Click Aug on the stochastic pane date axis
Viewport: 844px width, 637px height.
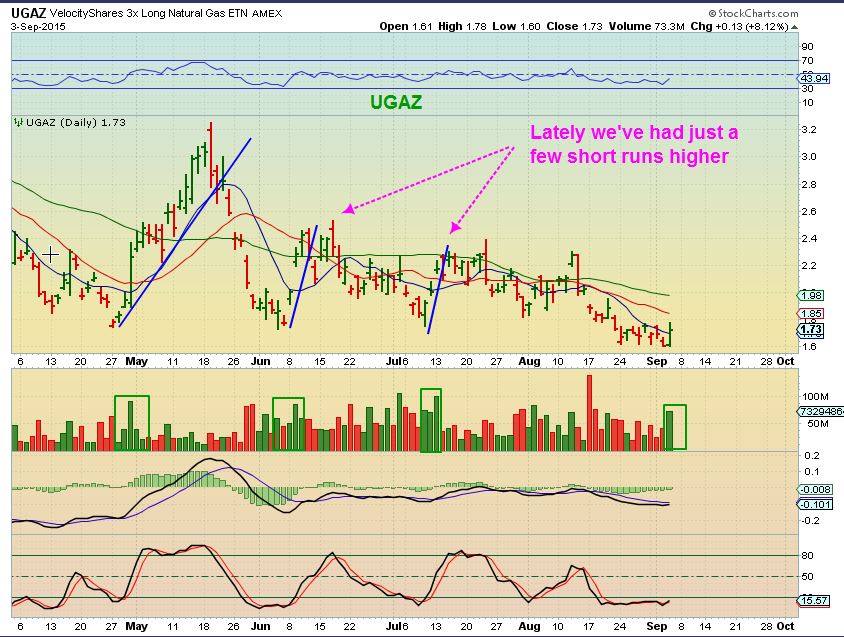pyautogui.click(x=529, y=626)
